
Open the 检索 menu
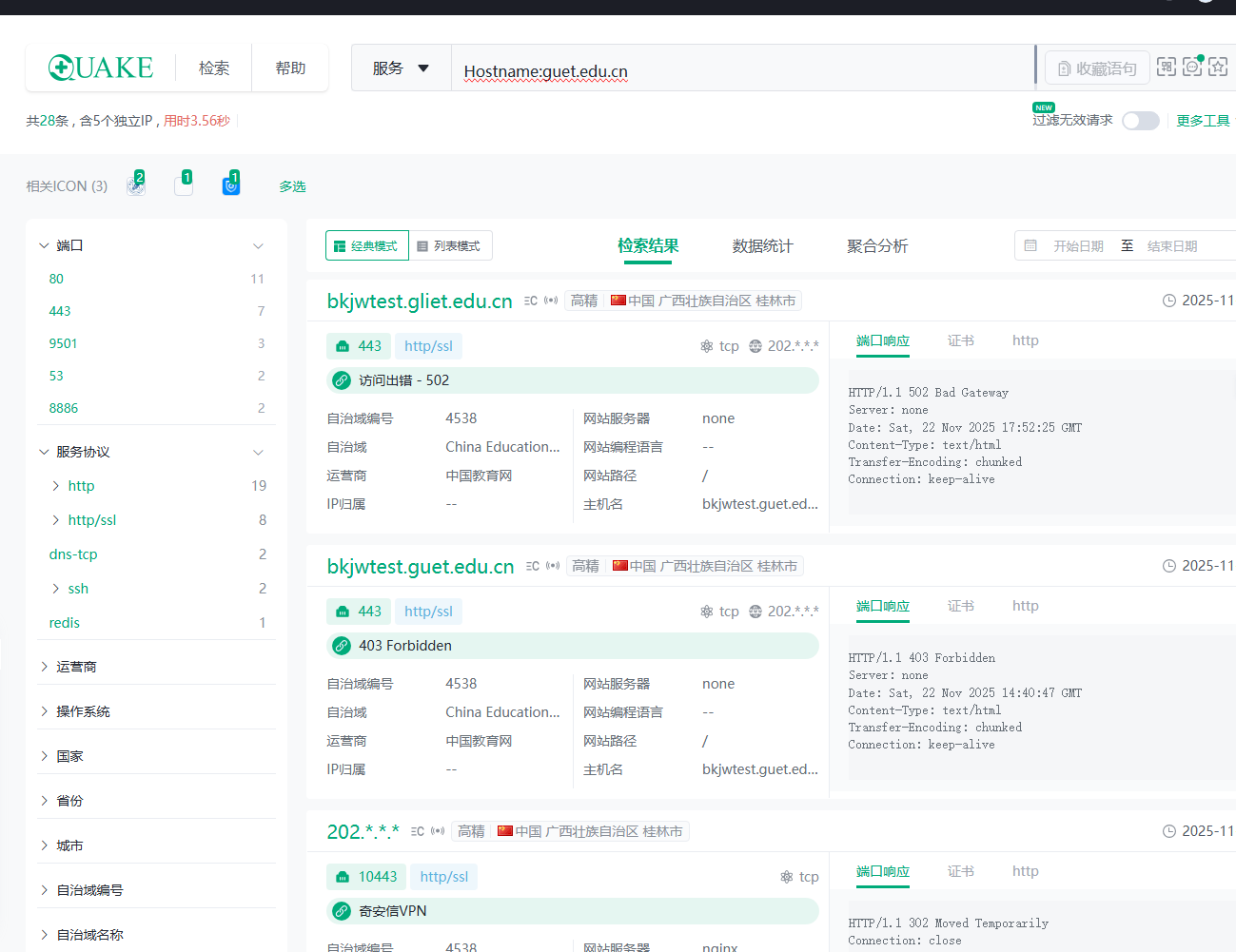tap(214, 68)
